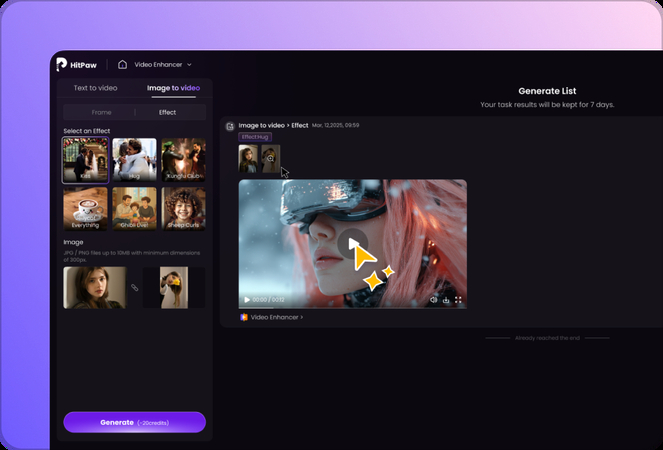
Task: Switch to Text to video tab
Action: [x=96, y=88]
